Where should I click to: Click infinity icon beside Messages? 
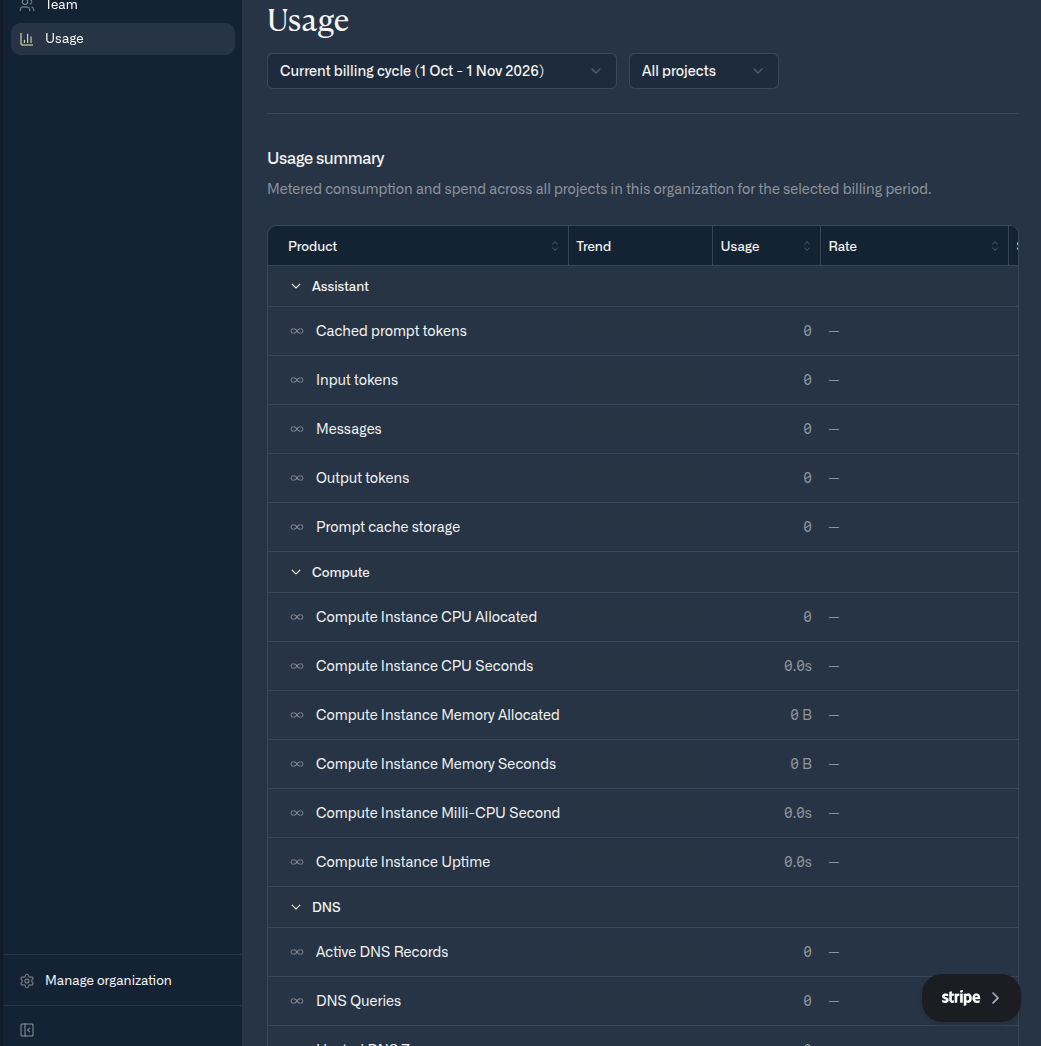pos(297,429)
